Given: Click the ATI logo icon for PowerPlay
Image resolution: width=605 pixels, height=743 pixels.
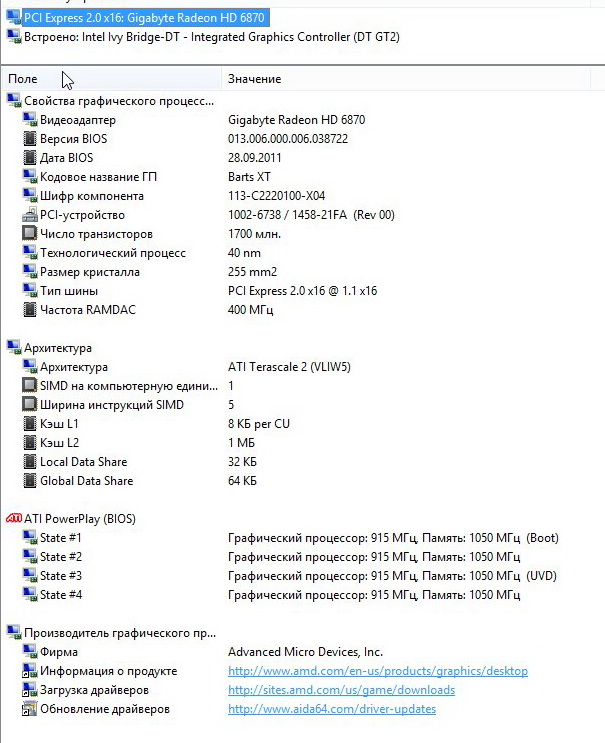Looking at the screenshot, I should [14, 518].
